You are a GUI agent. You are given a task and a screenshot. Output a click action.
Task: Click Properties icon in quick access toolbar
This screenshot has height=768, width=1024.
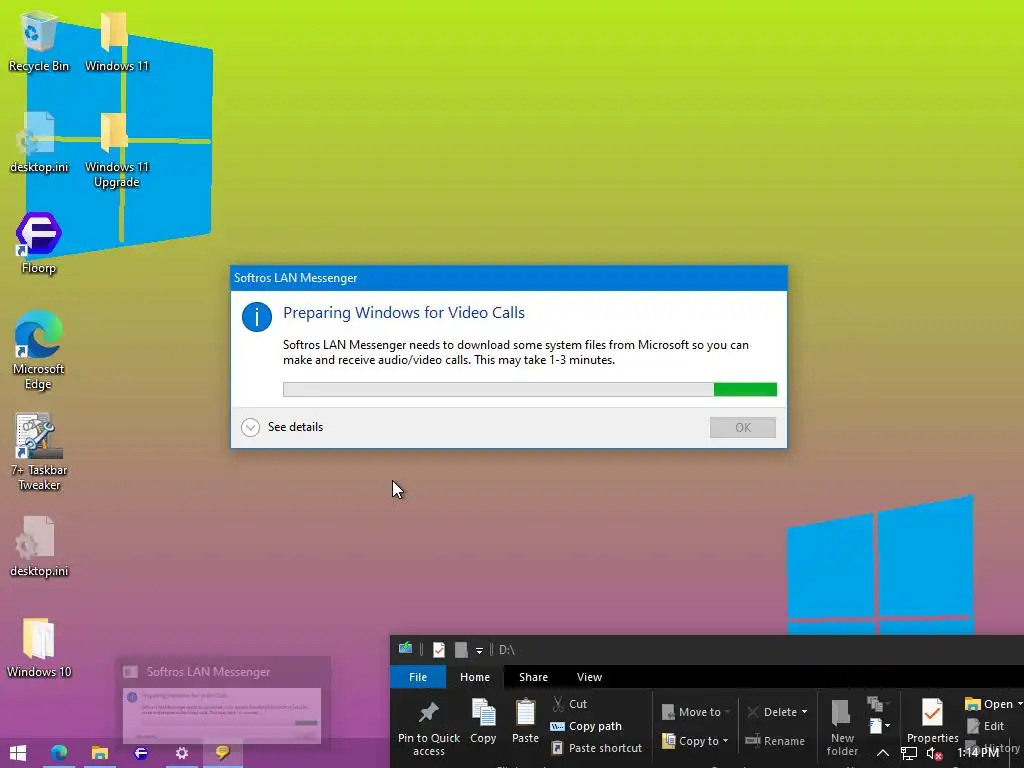pyautogui.click(x=439, y=650)
